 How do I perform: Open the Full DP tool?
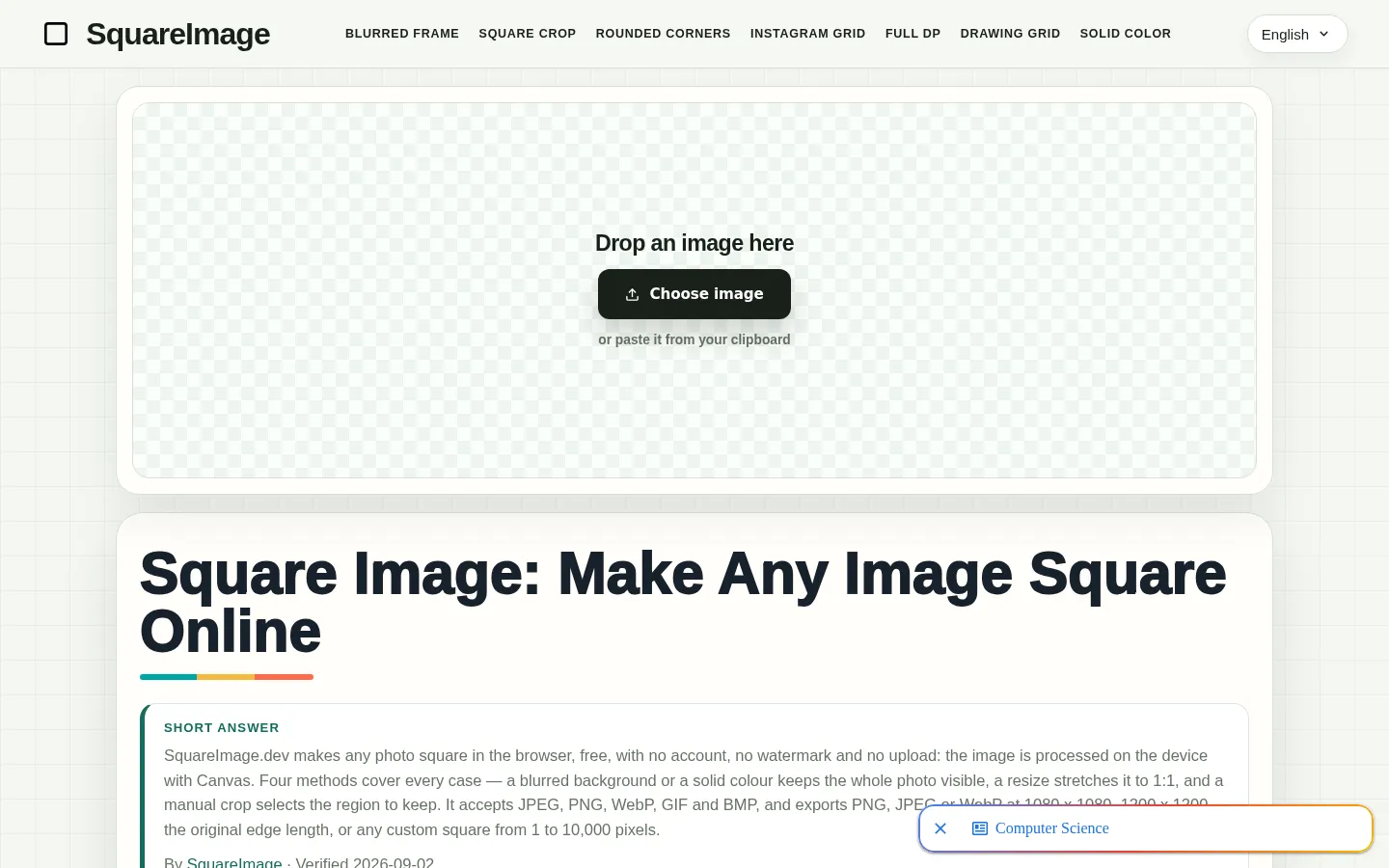(912, 34)
